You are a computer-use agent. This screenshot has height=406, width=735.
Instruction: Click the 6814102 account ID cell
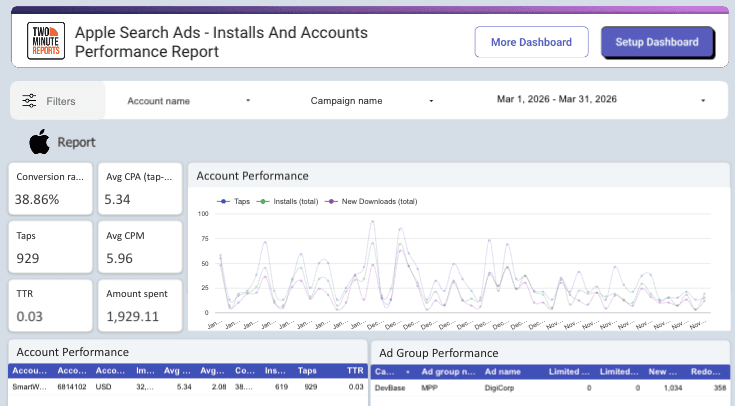(72, 387)
